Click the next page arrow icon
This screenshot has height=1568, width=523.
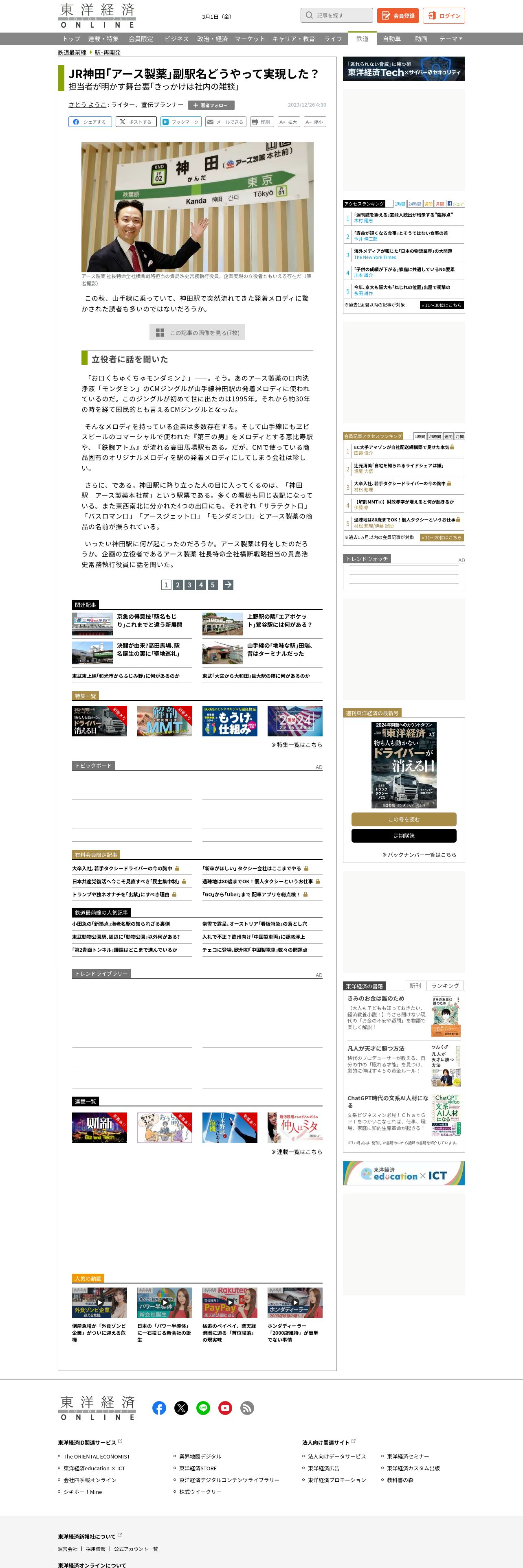point(229,585)
